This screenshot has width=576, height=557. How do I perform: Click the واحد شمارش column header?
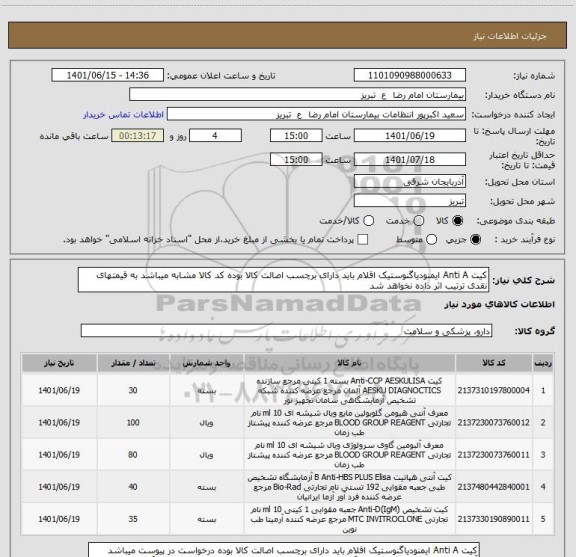206,363
